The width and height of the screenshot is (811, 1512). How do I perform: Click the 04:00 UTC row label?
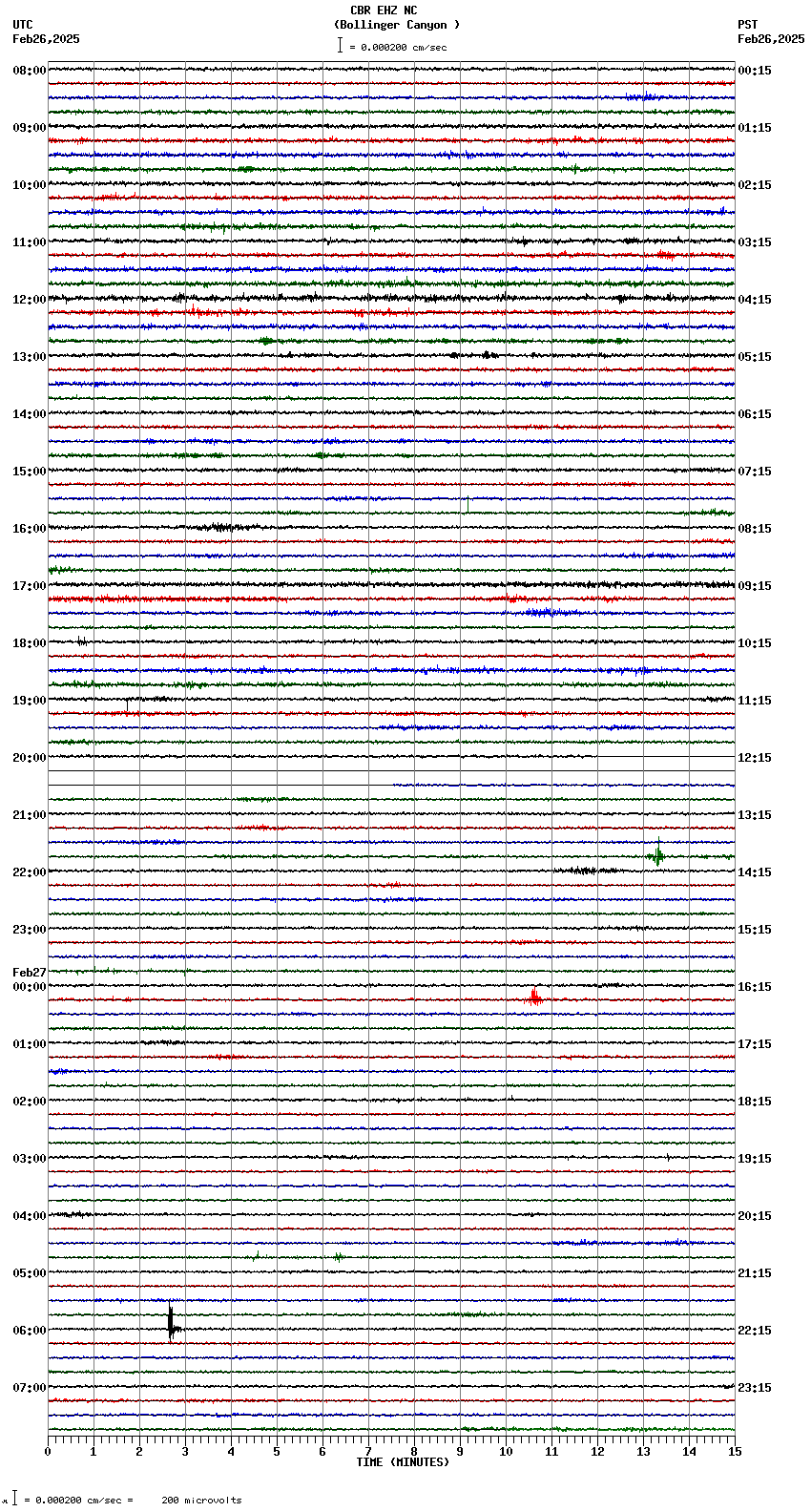[x=30, y=1216]
